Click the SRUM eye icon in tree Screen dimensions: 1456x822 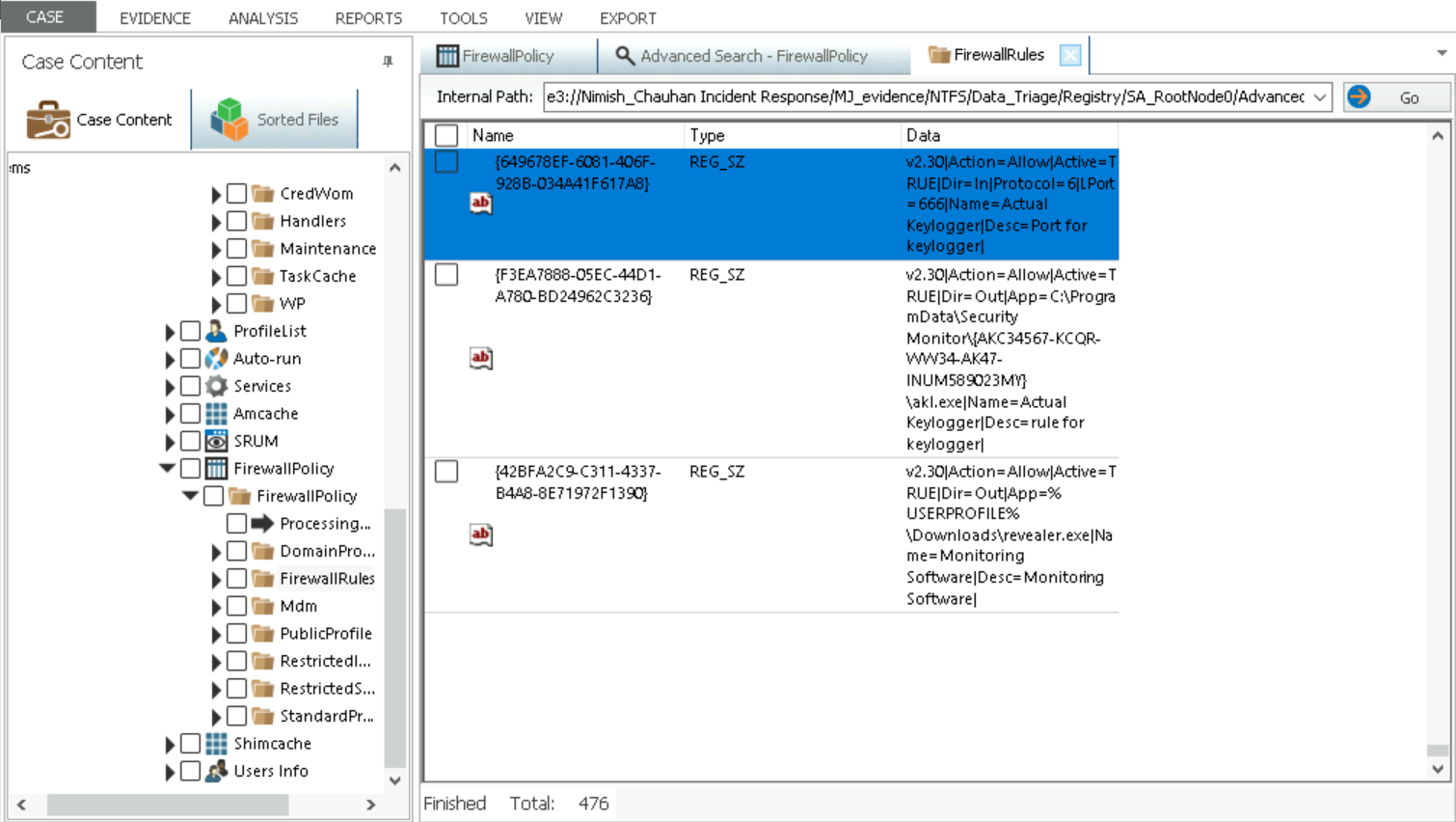(216, 441)
